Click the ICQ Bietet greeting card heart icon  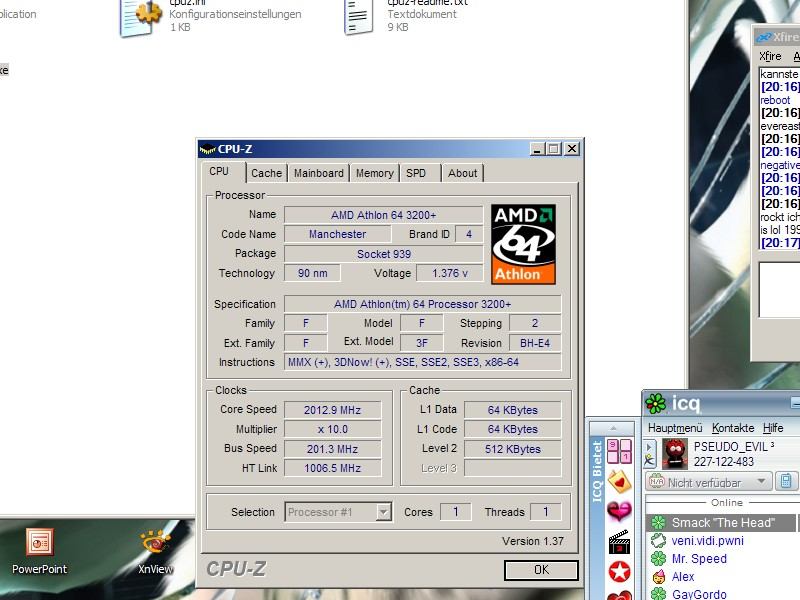pos(619,481)
